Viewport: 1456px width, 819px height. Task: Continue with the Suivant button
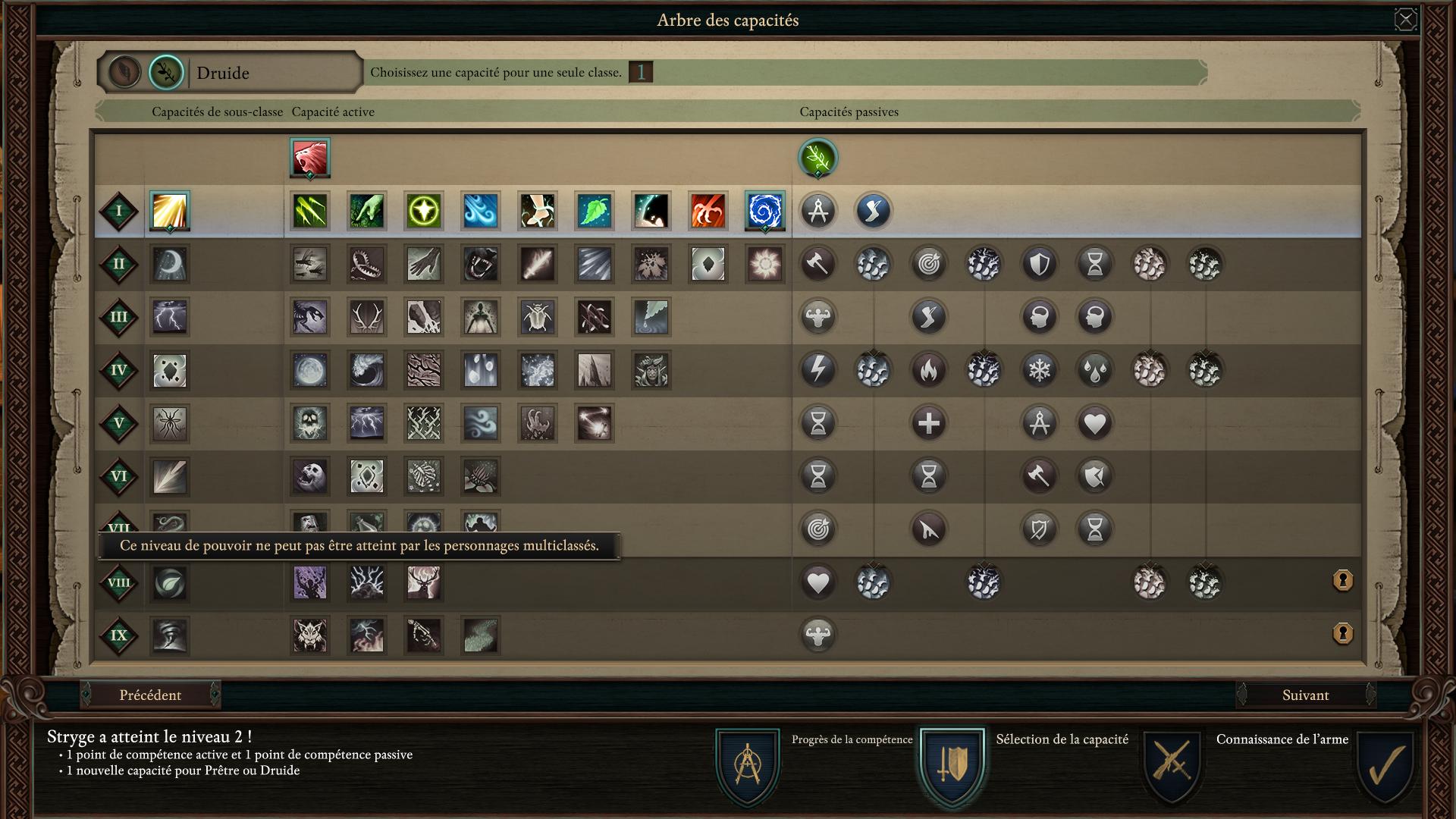1305,695
